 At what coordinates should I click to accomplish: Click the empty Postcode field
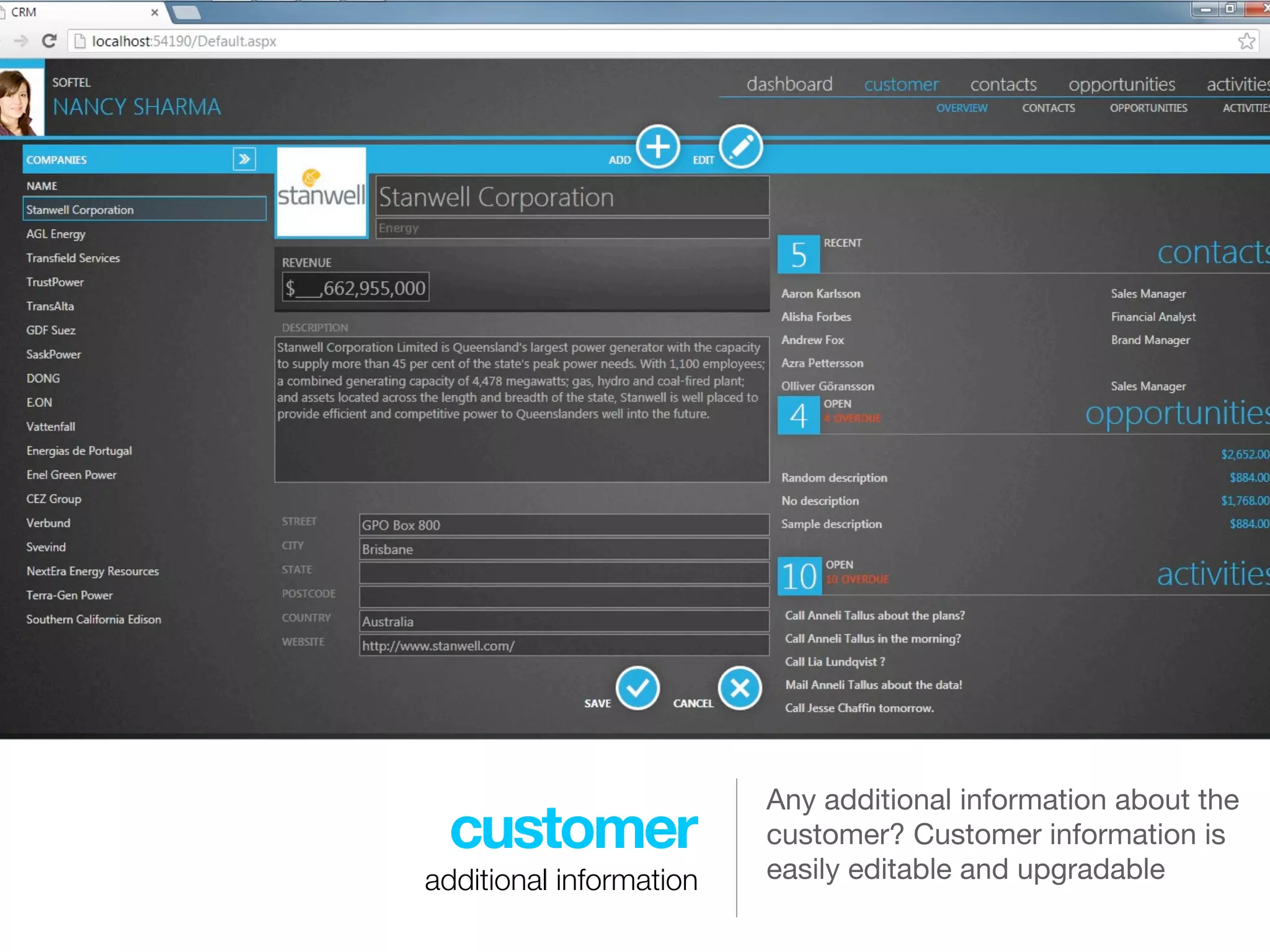tap(564, 597)
